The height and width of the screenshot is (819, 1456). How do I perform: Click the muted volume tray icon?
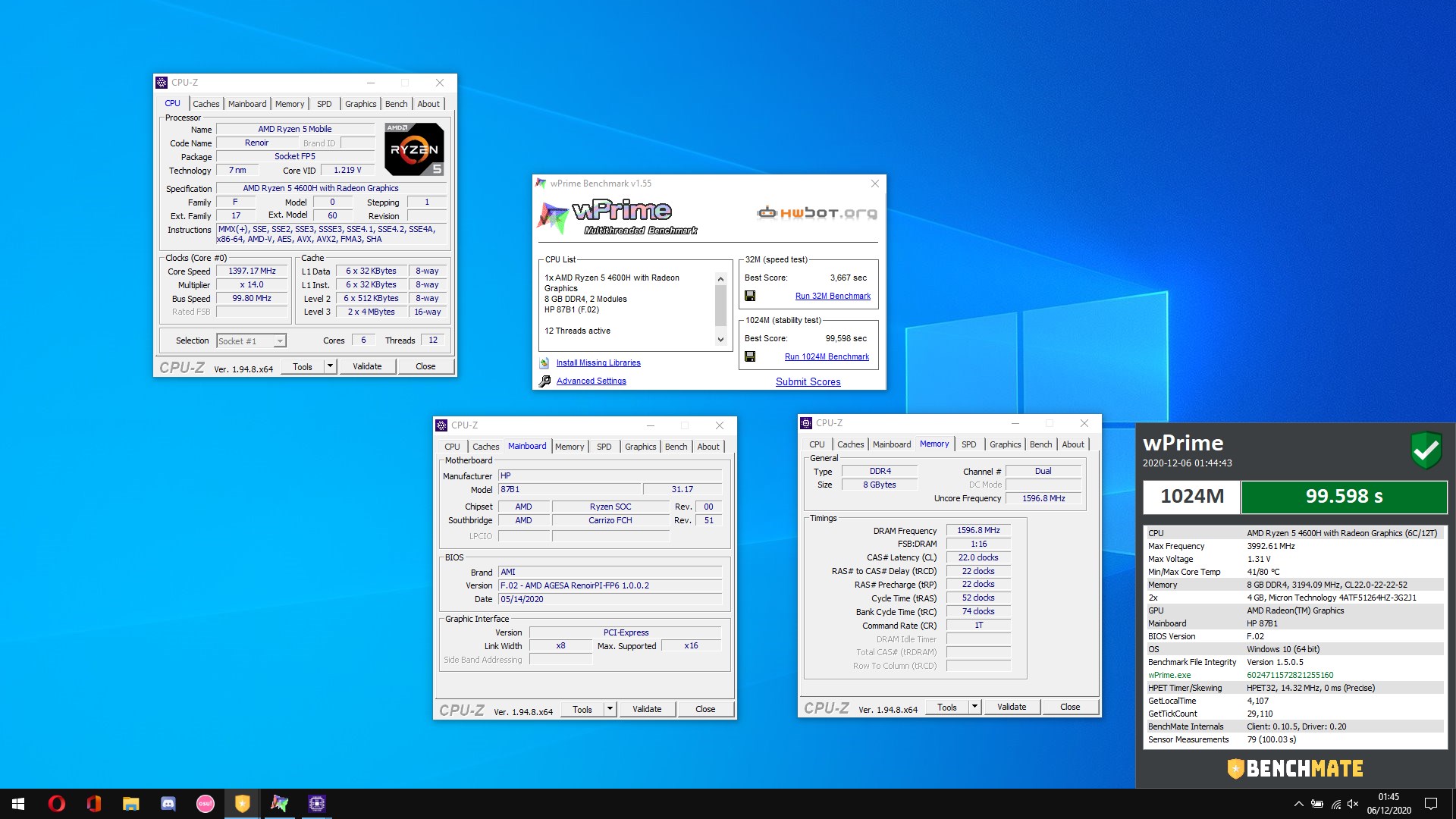click(x=1353, y=804)
